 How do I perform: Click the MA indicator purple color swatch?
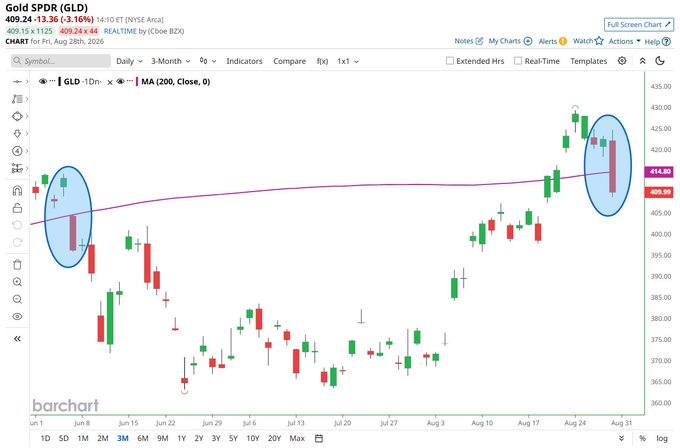pyautogui.click(x=137, y=82)
